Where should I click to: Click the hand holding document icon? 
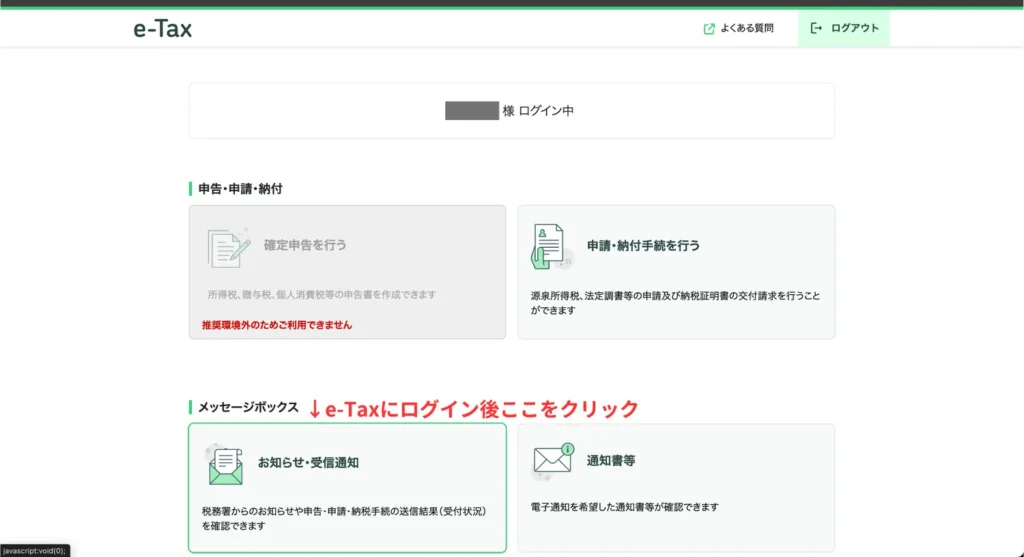pos(551,247)
